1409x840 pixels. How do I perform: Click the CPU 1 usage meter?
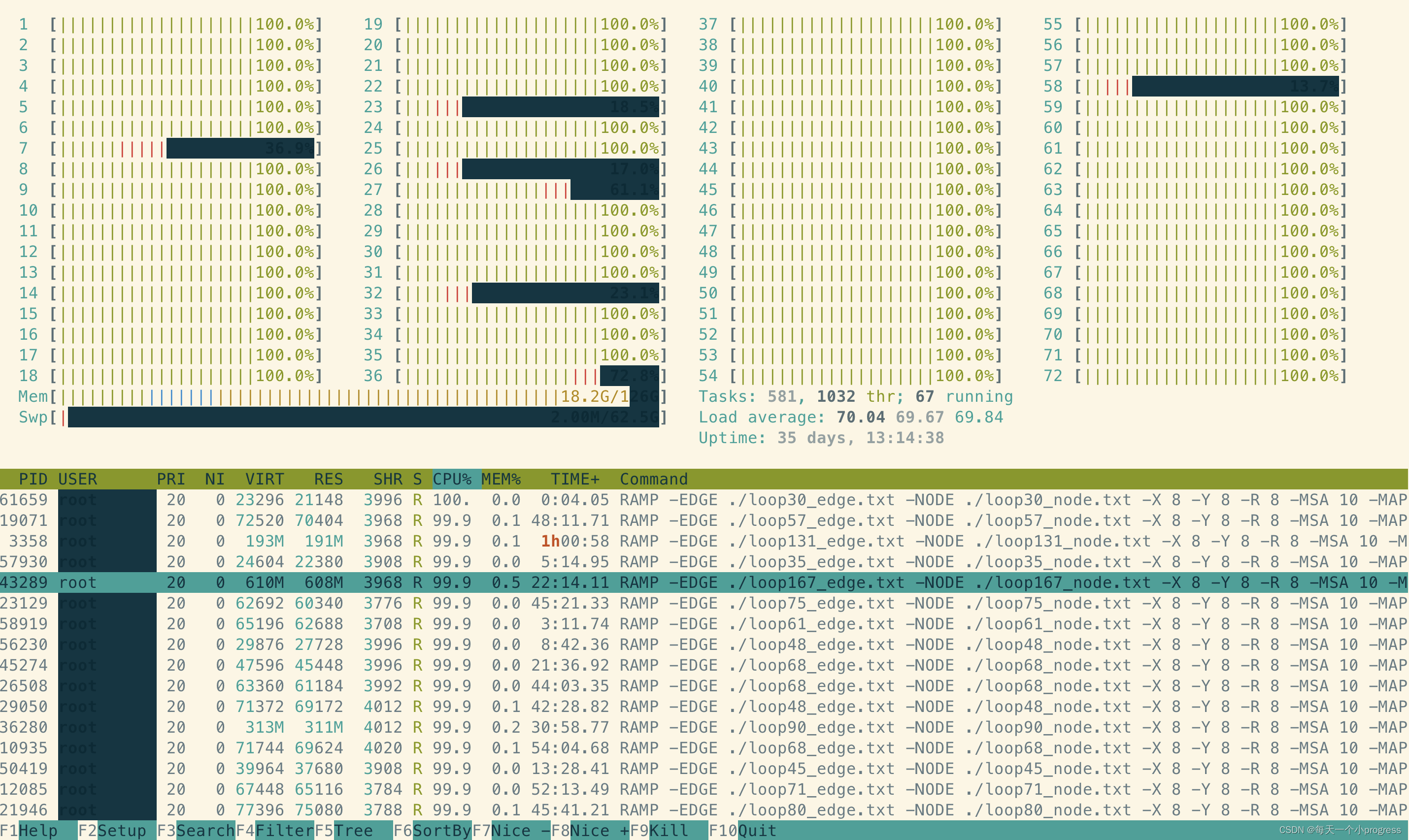pos(170,24)
